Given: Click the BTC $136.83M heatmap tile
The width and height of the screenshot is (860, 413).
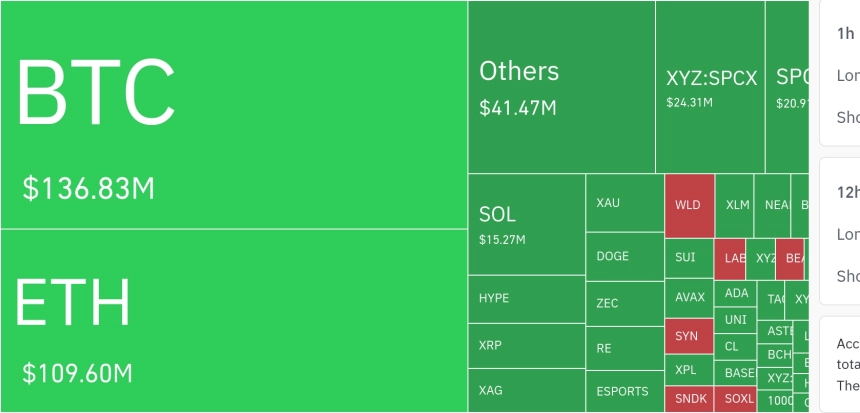Looking at the screenshot, I should coord(234,115).
